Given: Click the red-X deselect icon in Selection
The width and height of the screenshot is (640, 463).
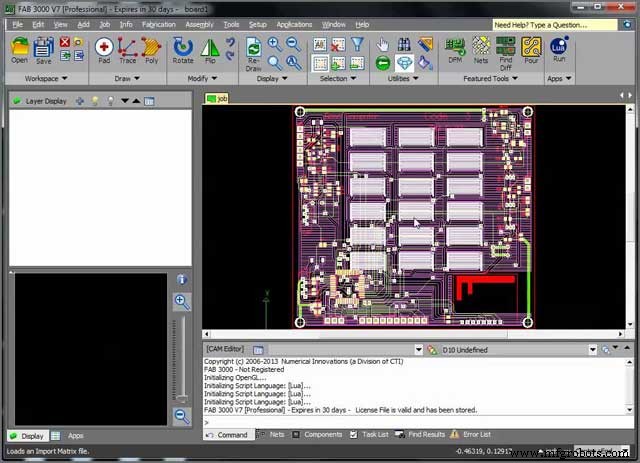Looking at the screenshot, I should click(x=338, y=44).
